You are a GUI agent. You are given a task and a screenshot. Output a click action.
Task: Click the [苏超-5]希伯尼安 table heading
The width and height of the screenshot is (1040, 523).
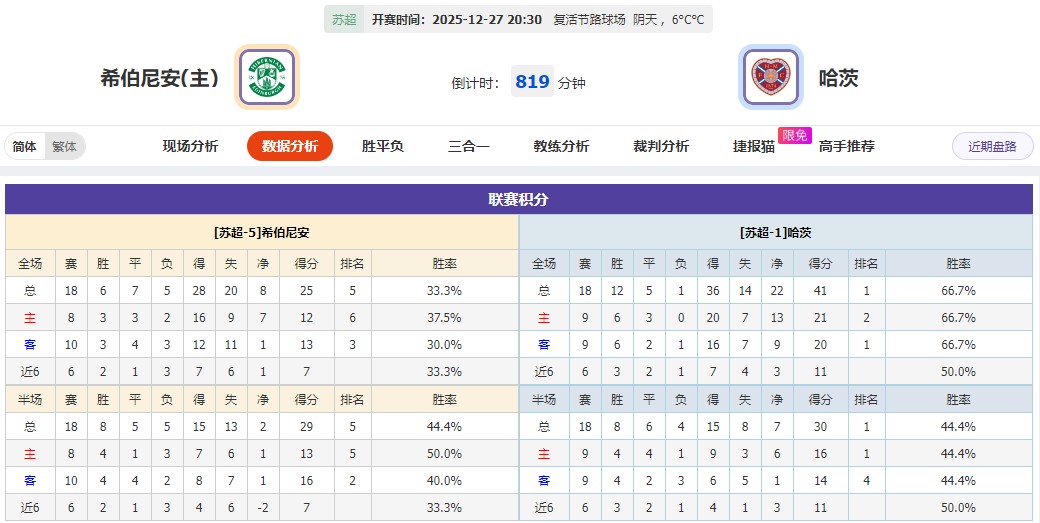(262, 232)
